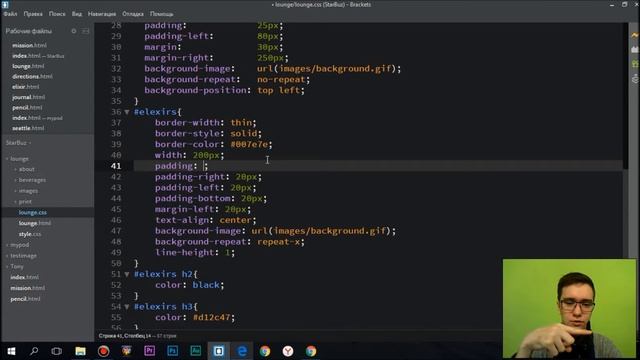Collapse the #elexirs h2 rule at line 51

point(127,274)
